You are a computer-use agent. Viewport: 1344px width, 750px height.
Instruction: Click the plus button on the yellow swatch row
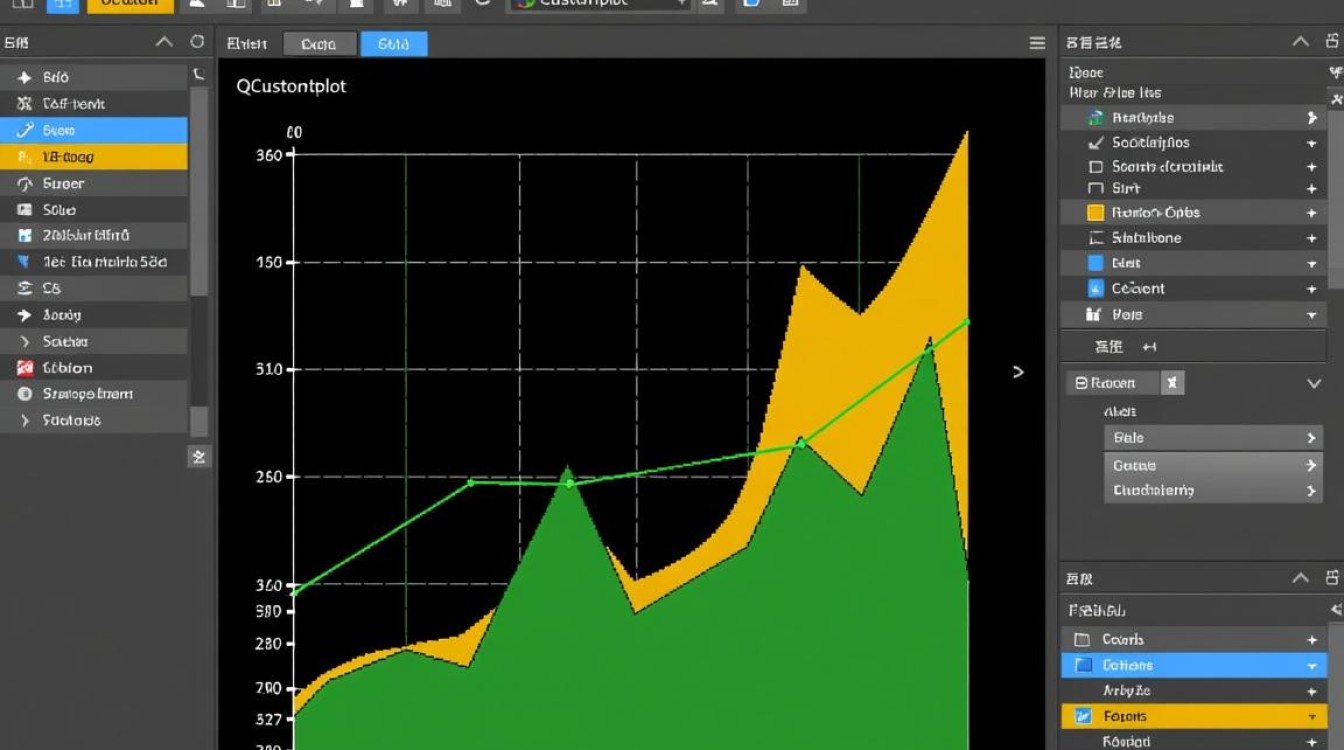1312,213
